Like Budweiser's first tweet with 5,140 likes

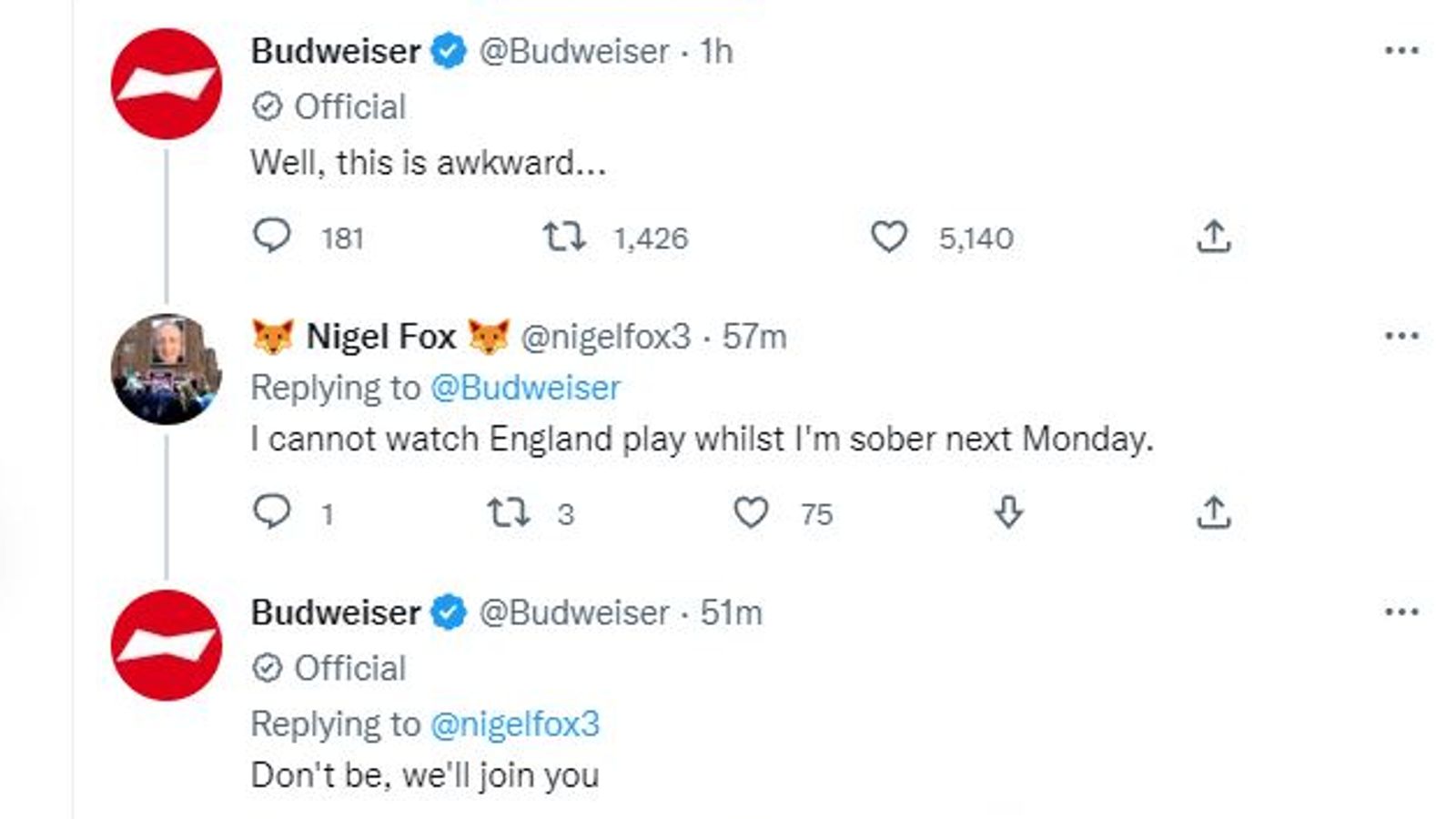pos(889,237)
